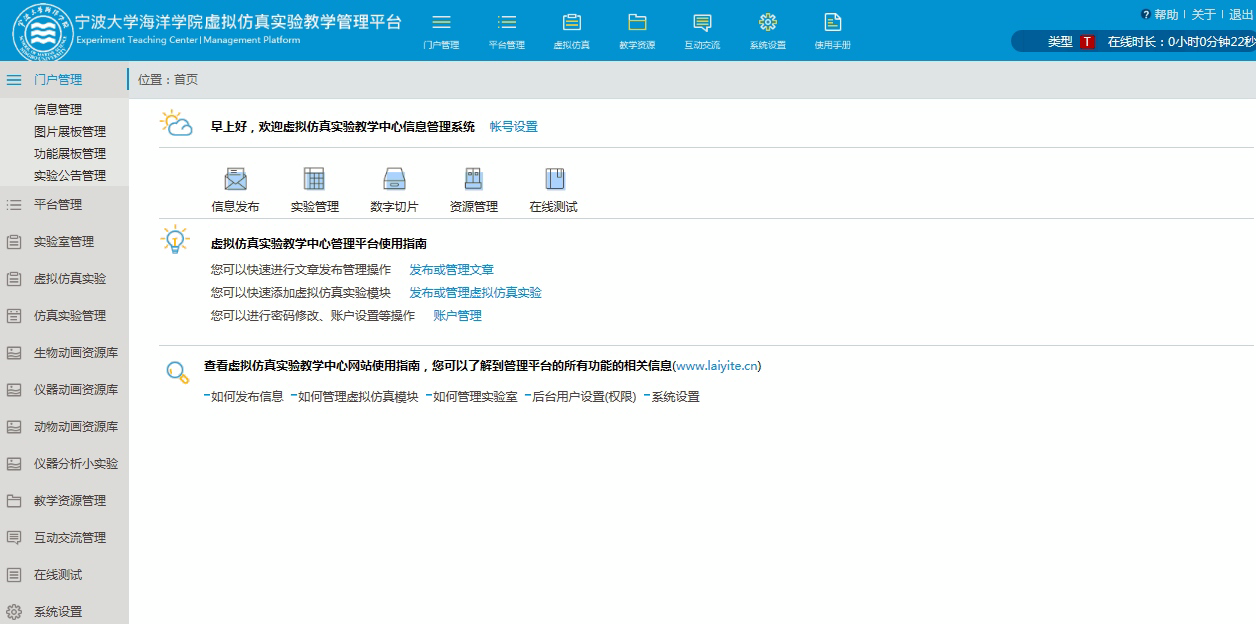Click the 数字切片 shortcut icon
1256x624 pixels.
[x=394, y=180]
